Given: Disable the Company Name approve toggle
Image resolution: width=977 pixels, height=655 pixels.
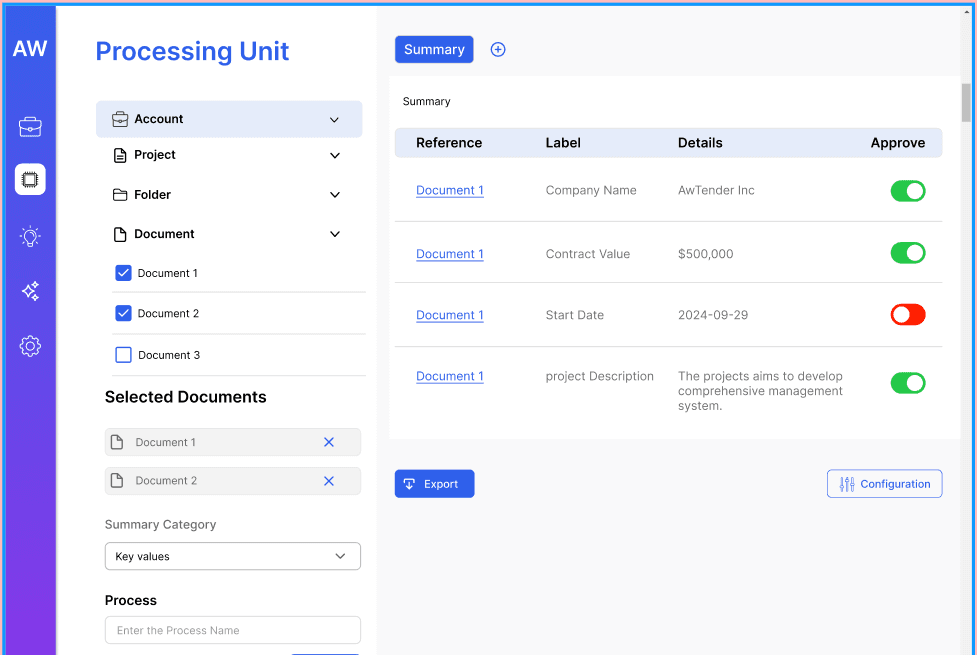Looking at the screenshot, I should pyautogui.click(x=908, y=191).
